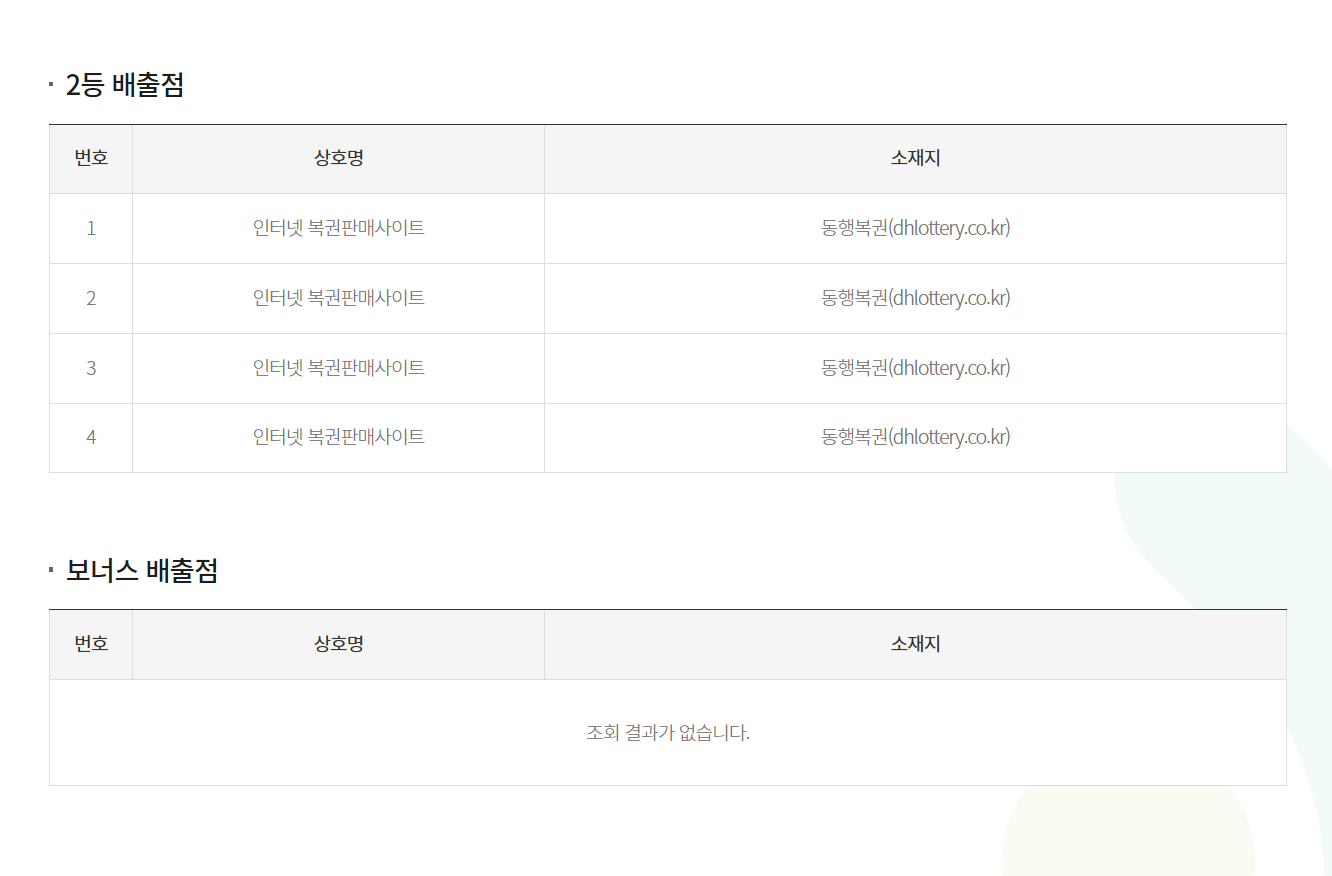Click 인터넷 복권판매사이트 in row 2

tap(339, 298)
